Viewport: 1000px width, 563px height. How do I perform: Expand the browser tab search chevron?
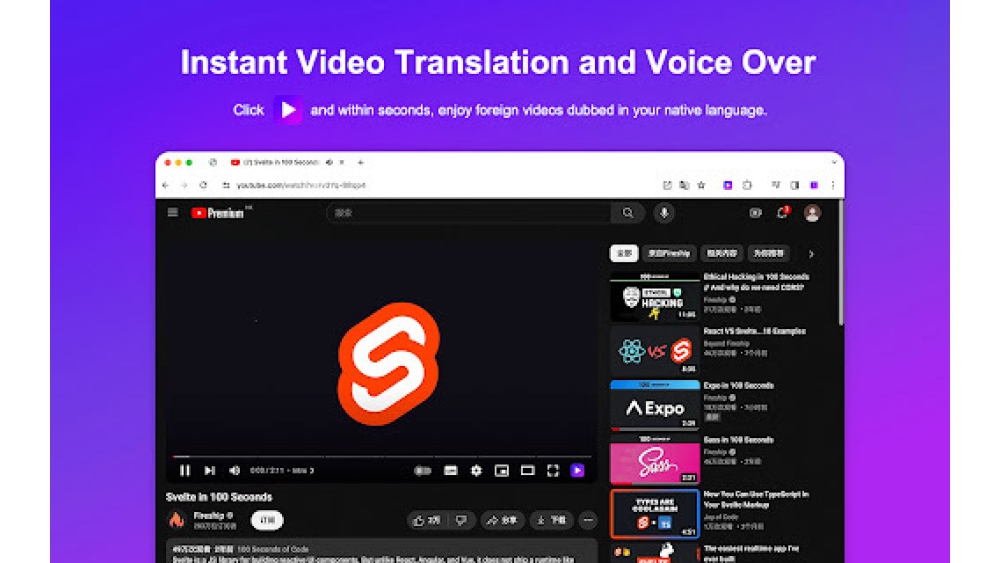834,163
